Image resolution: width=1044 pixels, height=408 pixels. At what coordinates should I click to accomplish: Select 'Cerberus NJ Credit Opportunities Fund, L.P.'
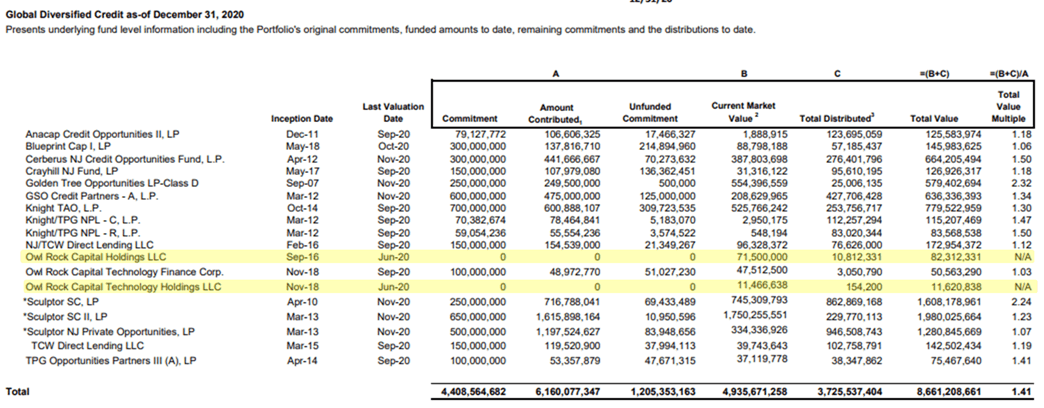click(125, 159)
